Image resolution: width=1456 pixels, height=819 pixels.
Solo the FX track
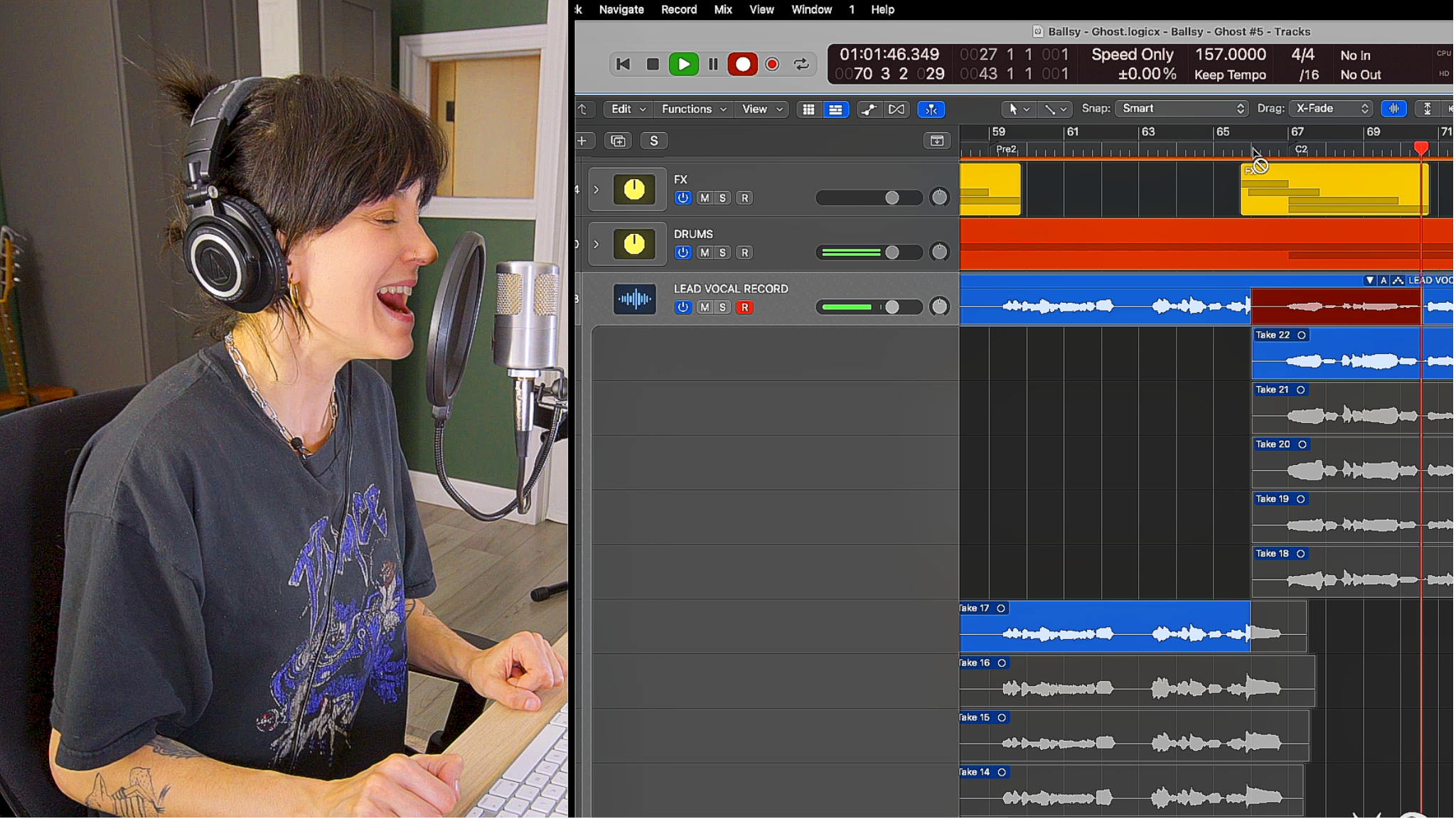(x=722, y=198)
